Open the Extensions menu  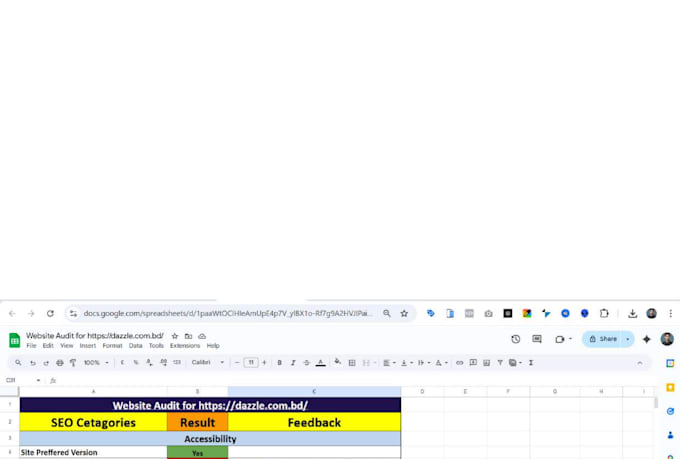185,346
